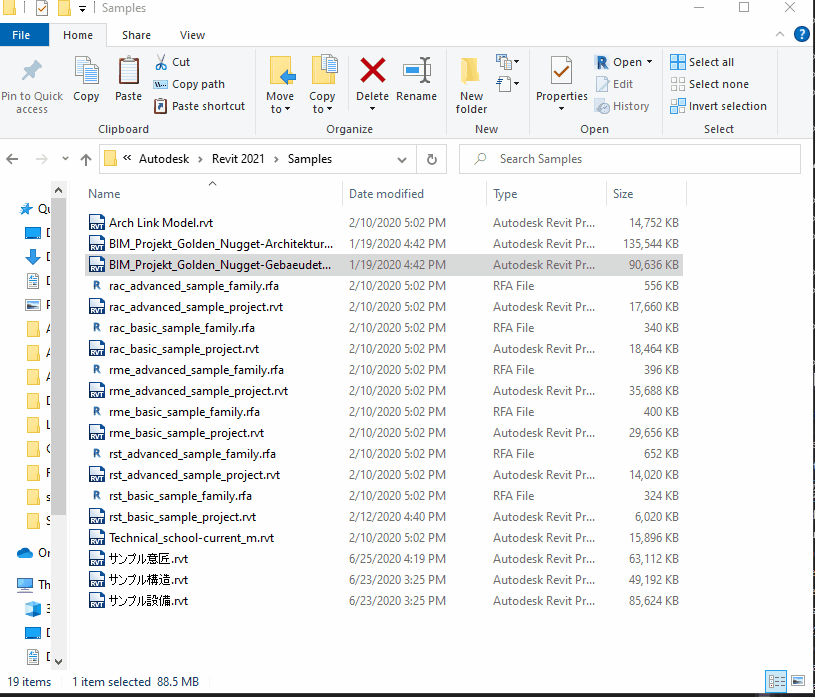
Task: Open the address bar history dropdown
Action: click(x=402, y=159)
